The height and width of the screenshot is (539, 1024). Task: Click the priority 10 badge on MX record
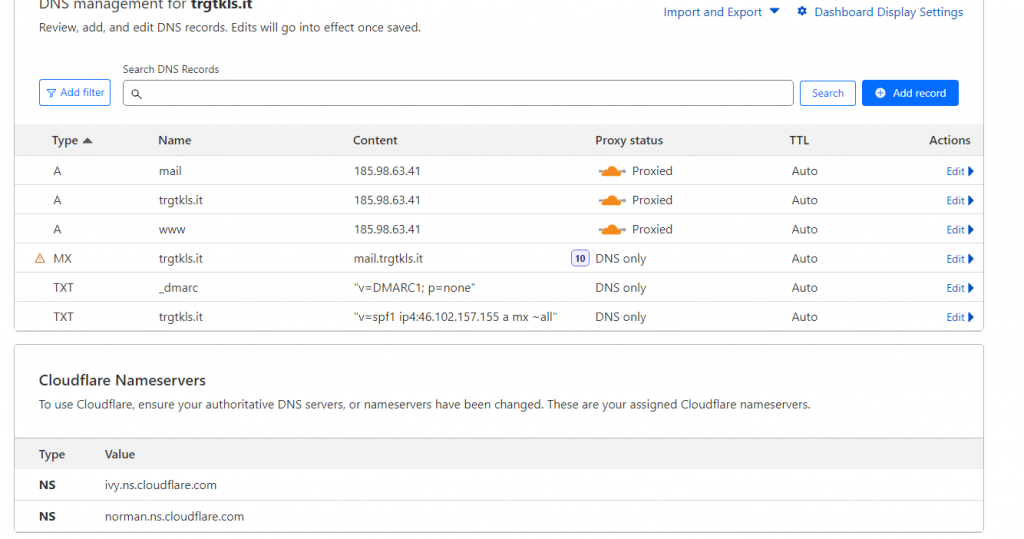pos(580,258)
